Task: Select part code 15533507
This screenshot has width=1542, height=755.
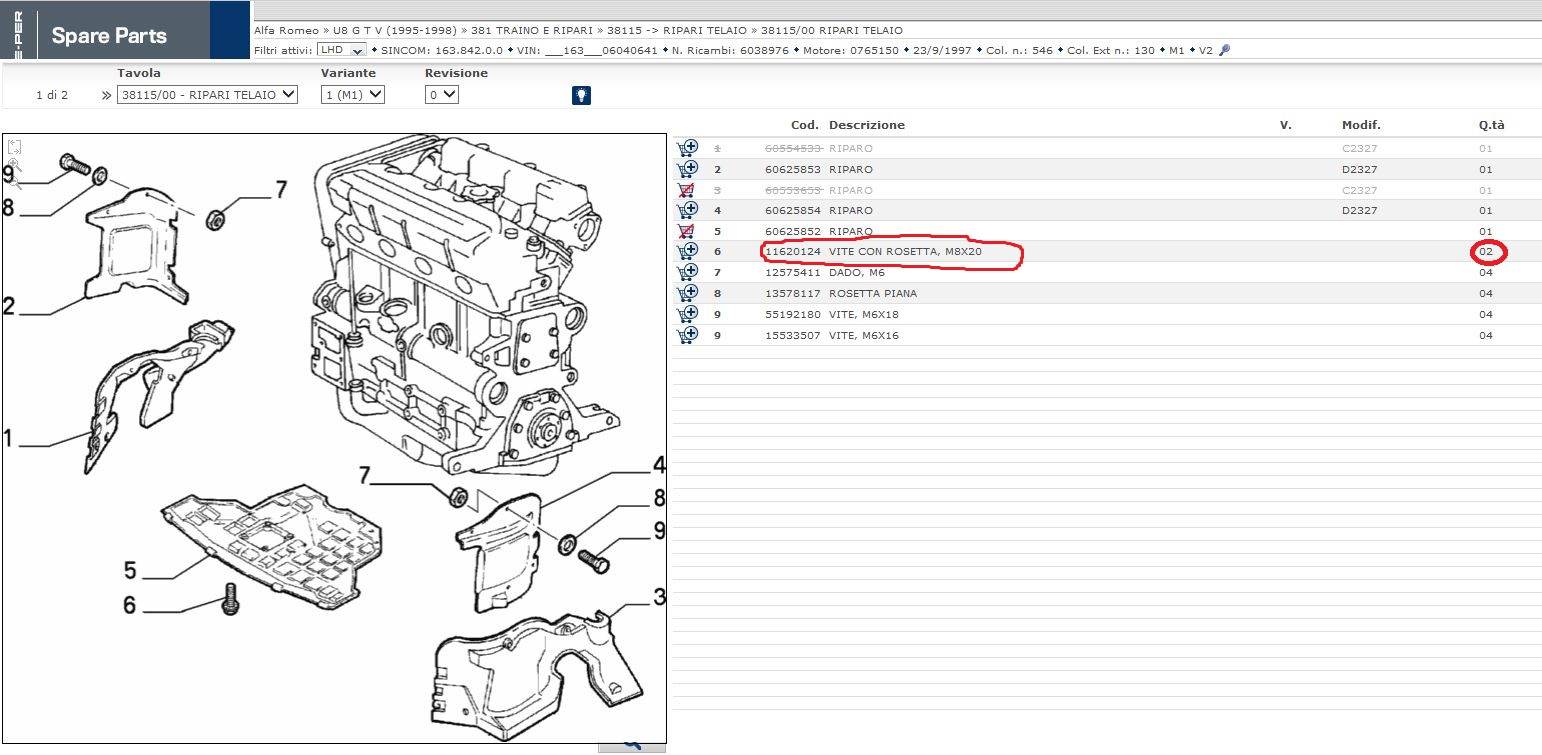Action: point(793,335)
